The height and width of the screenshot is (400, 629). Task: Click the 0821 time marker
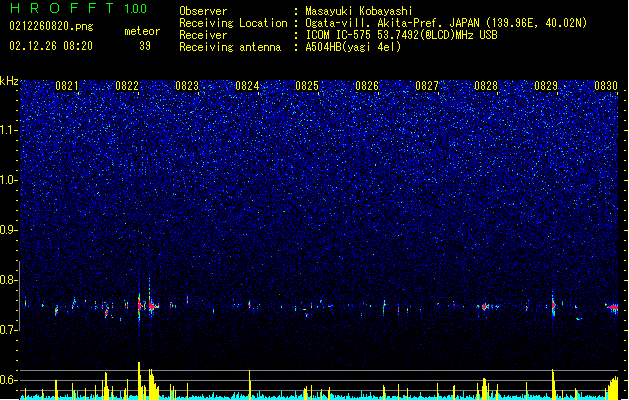coord(67,86)
